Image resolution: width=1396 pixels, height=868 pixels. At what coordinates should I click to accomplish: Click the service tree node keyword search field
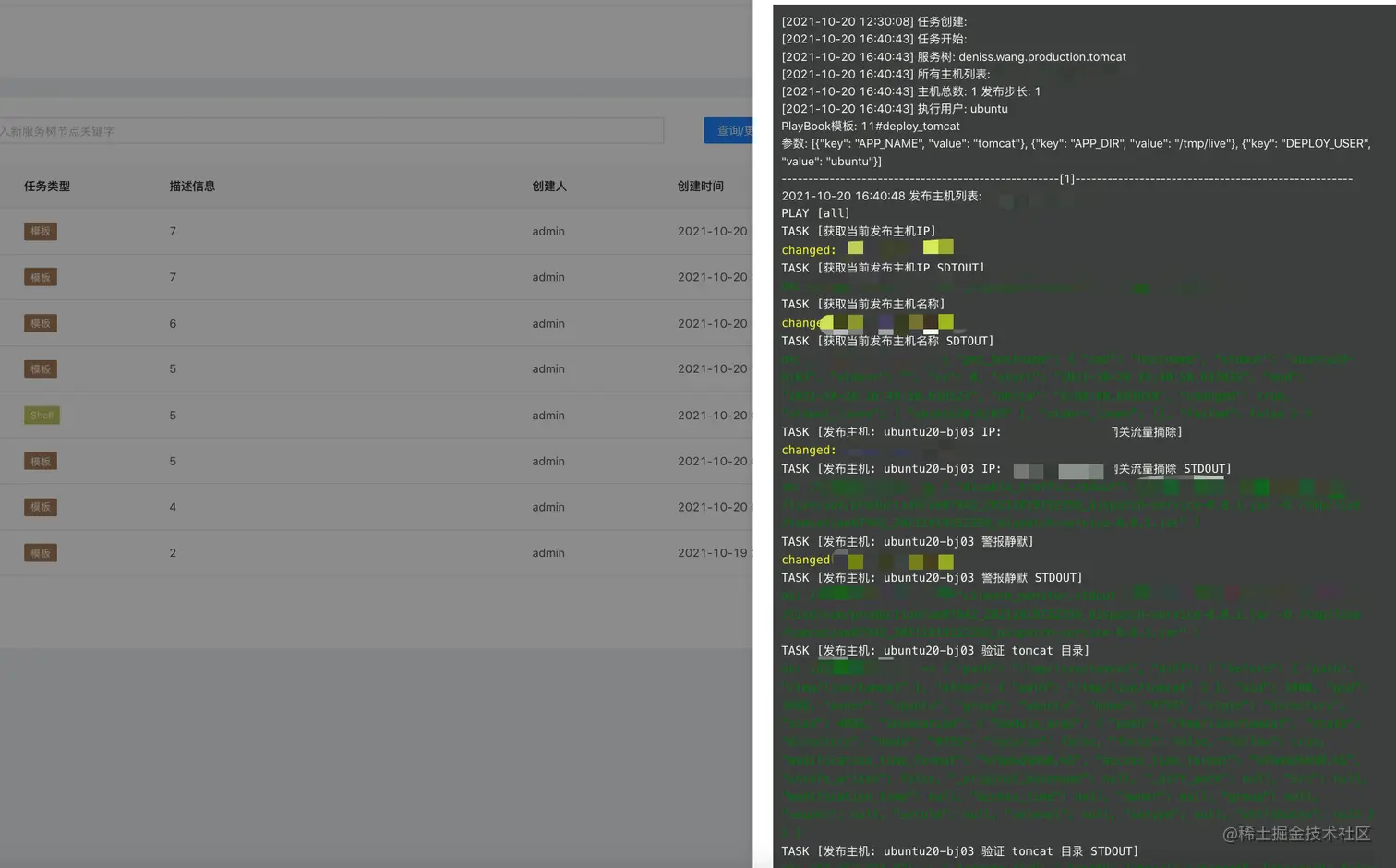[x=331, y=131]
